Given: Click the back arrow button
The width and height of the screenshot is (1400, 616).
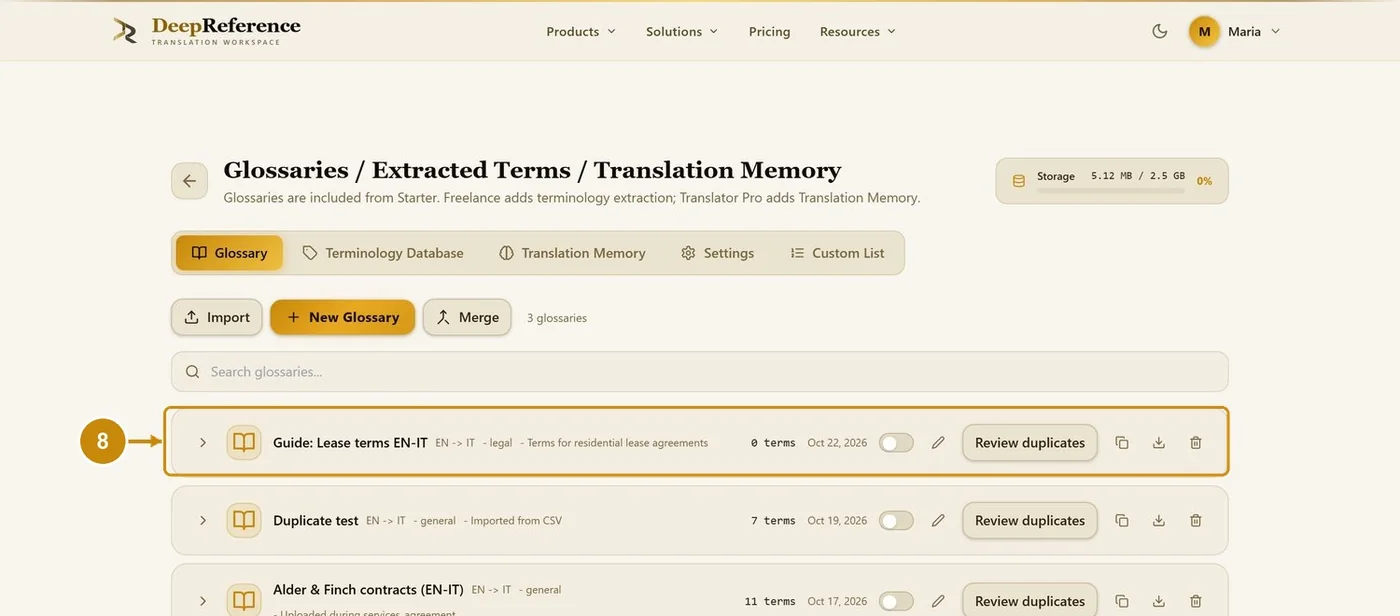Looking at the screenshot, I should coord(189,181).
